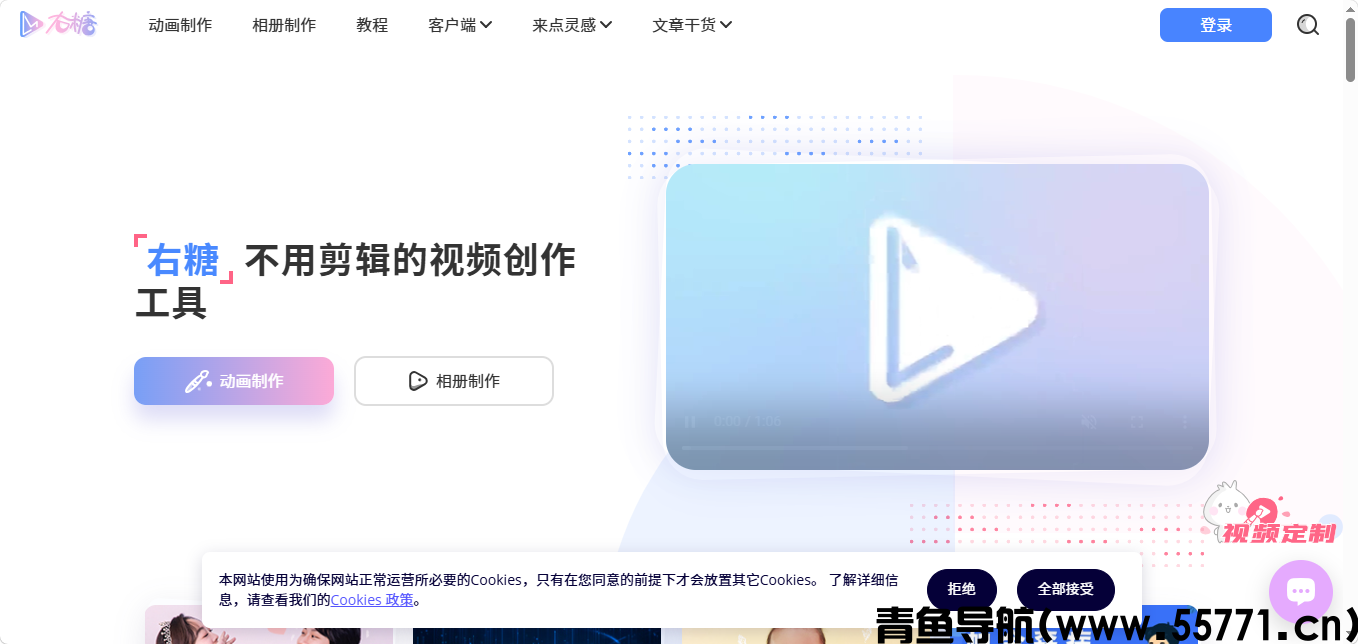This screenshot has height=644, width=1358.
Task: Expand the 来点灵感 dropdown menu
Action: (572, 25)
